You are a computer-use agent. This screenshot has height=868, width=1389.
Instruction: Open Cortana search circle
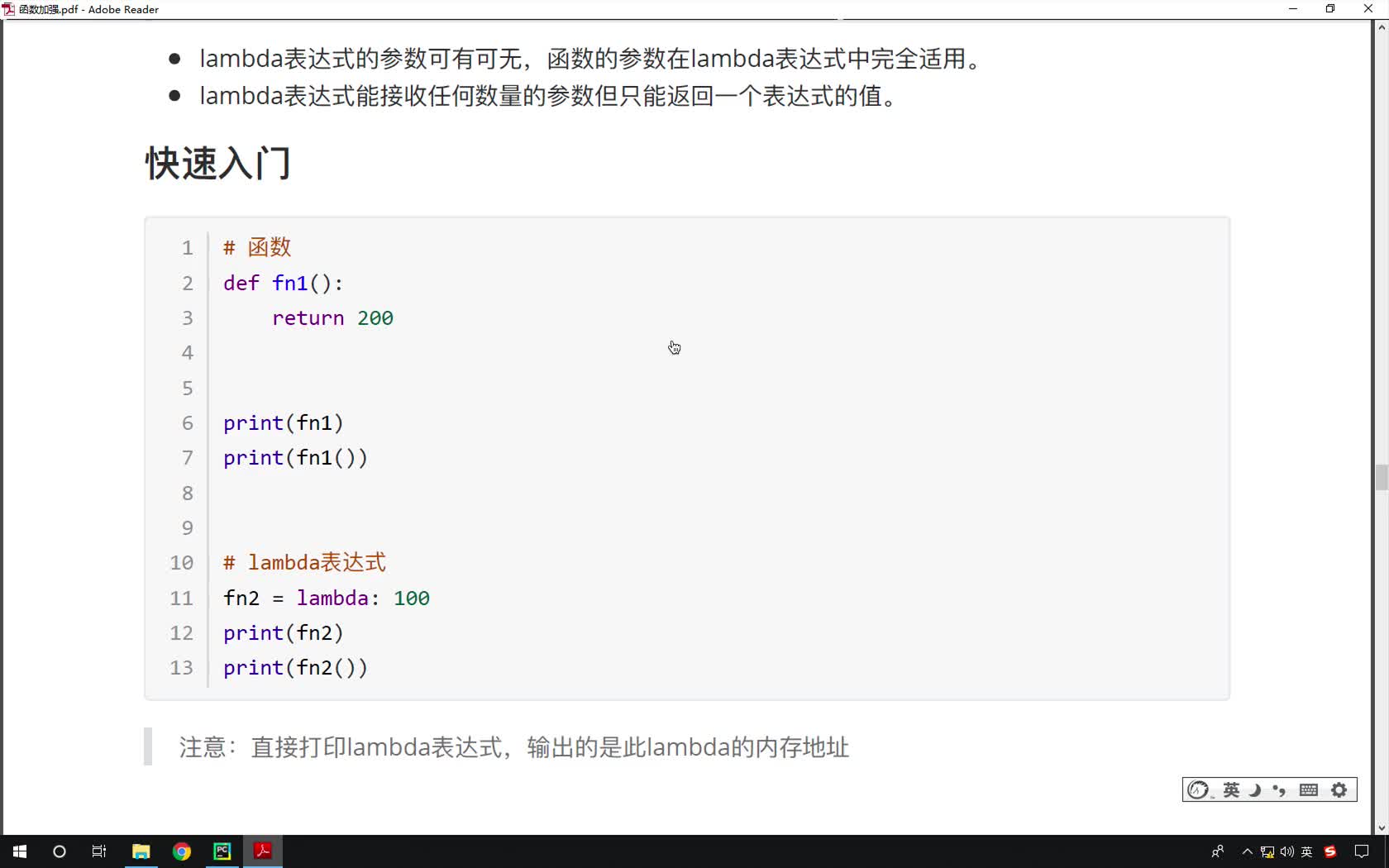pos(60,851)
